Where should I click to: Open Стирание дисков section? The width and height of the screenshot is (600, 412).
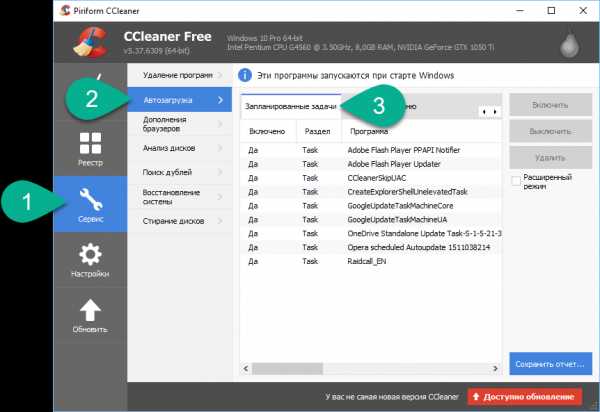[x=179, y=221]
